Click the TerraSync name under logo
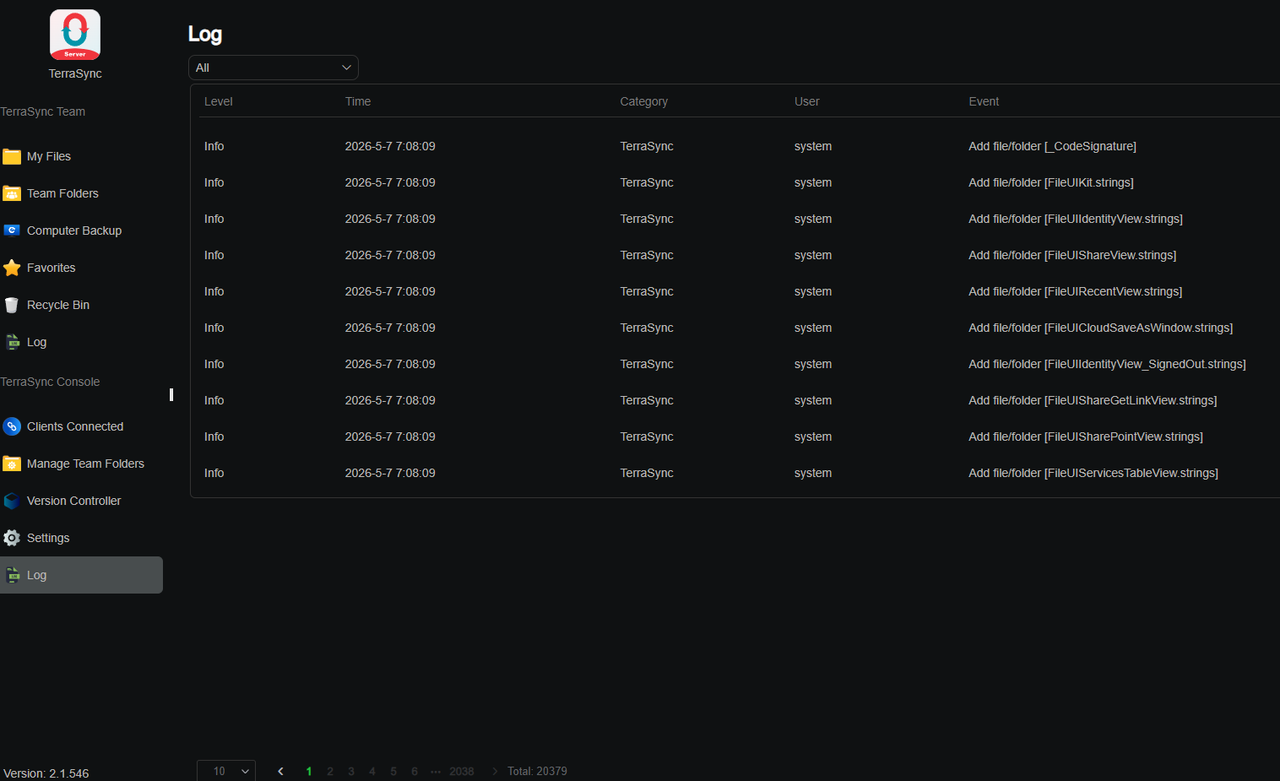The image size is (1280, 781). pos(75,74)
